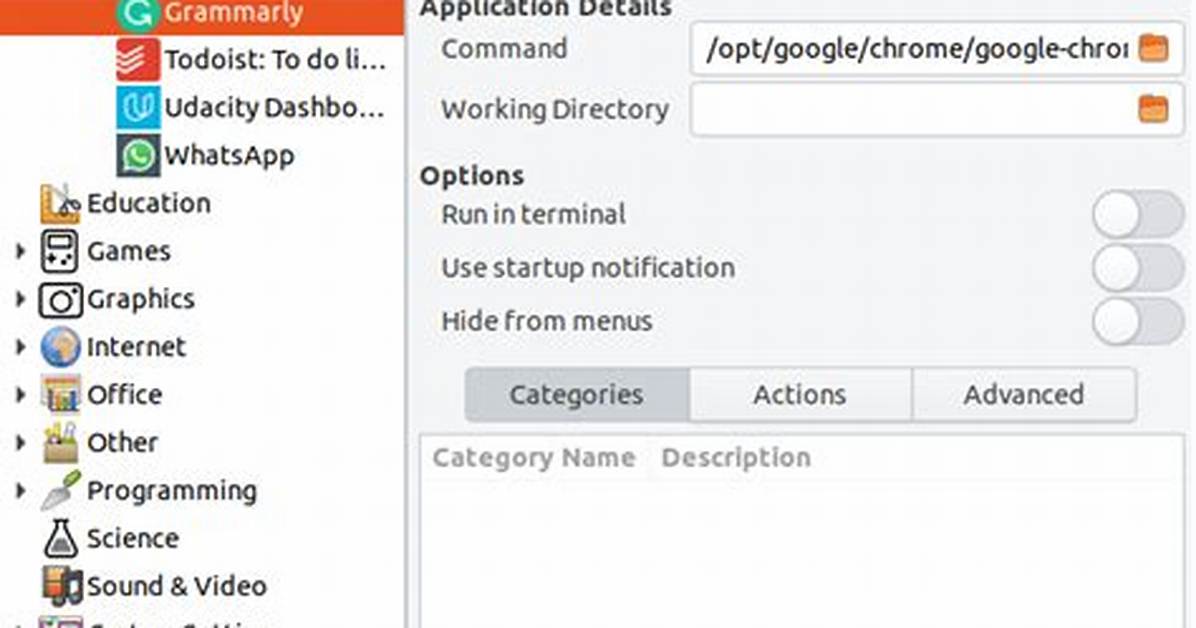The image size is (1196, 628).
Task: Select the Grammarly app icon
Action: pyautogui.click(x=138, y=13)
